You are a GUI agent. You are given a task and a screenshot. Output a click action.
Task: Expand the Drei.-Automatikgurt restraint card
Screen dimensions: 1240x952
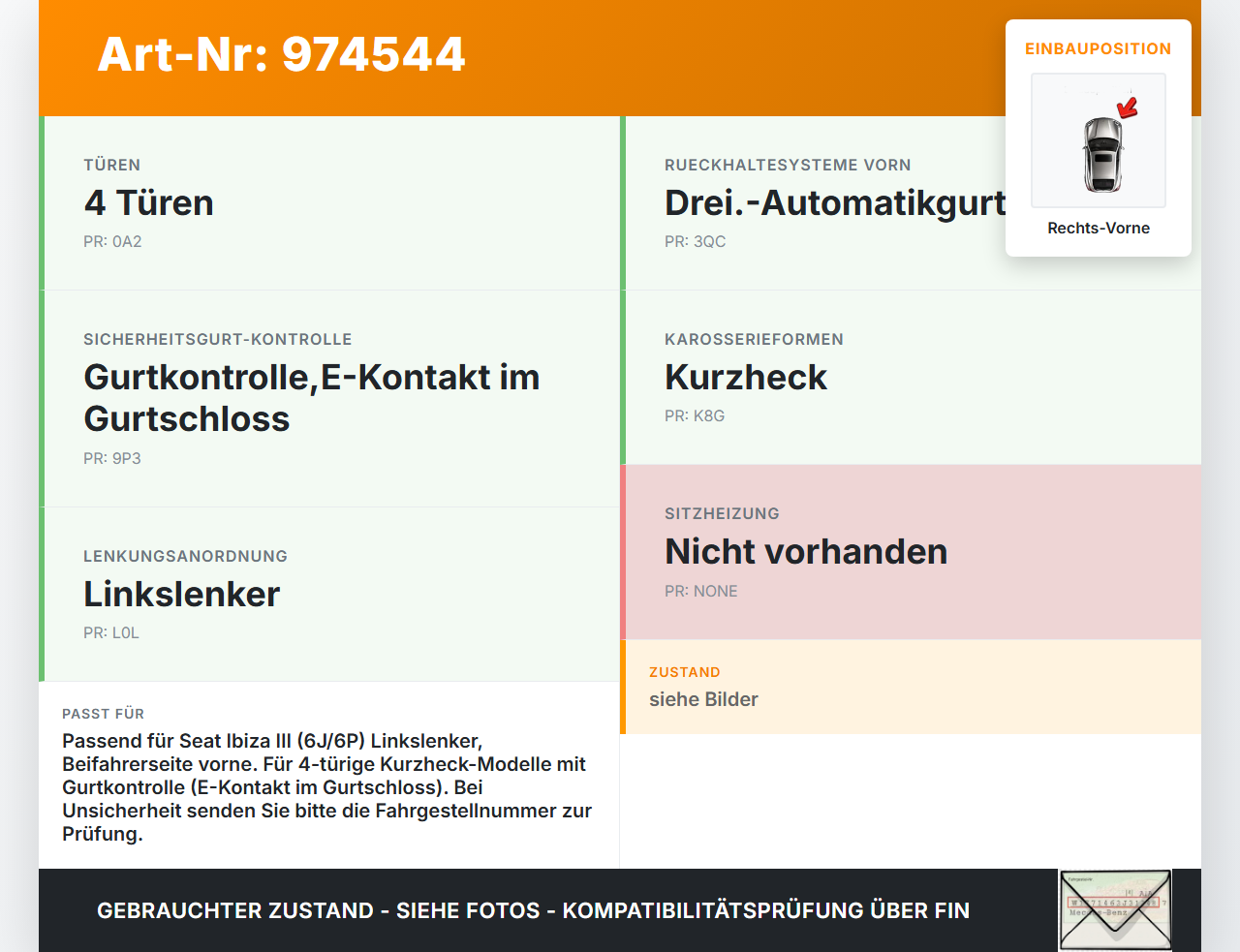click(x=833, y=203)
